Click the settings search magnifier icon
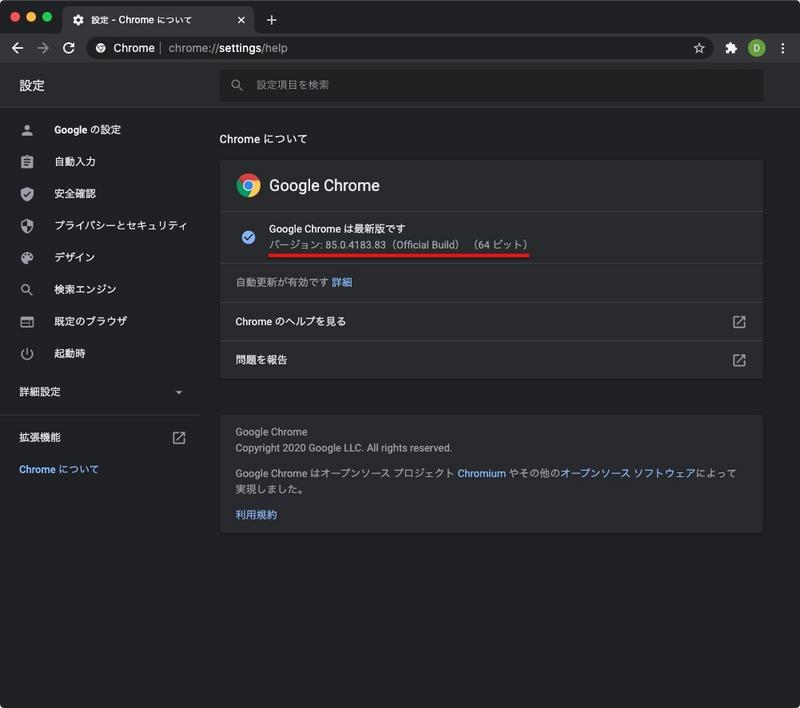The height and width of the screenshot is (708, 800). click(x=237, y=85)
